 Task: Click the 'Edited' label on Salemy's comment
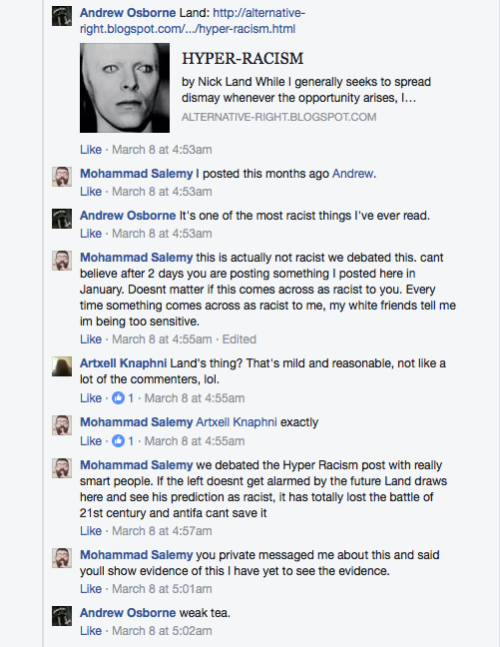pos(239,339)
